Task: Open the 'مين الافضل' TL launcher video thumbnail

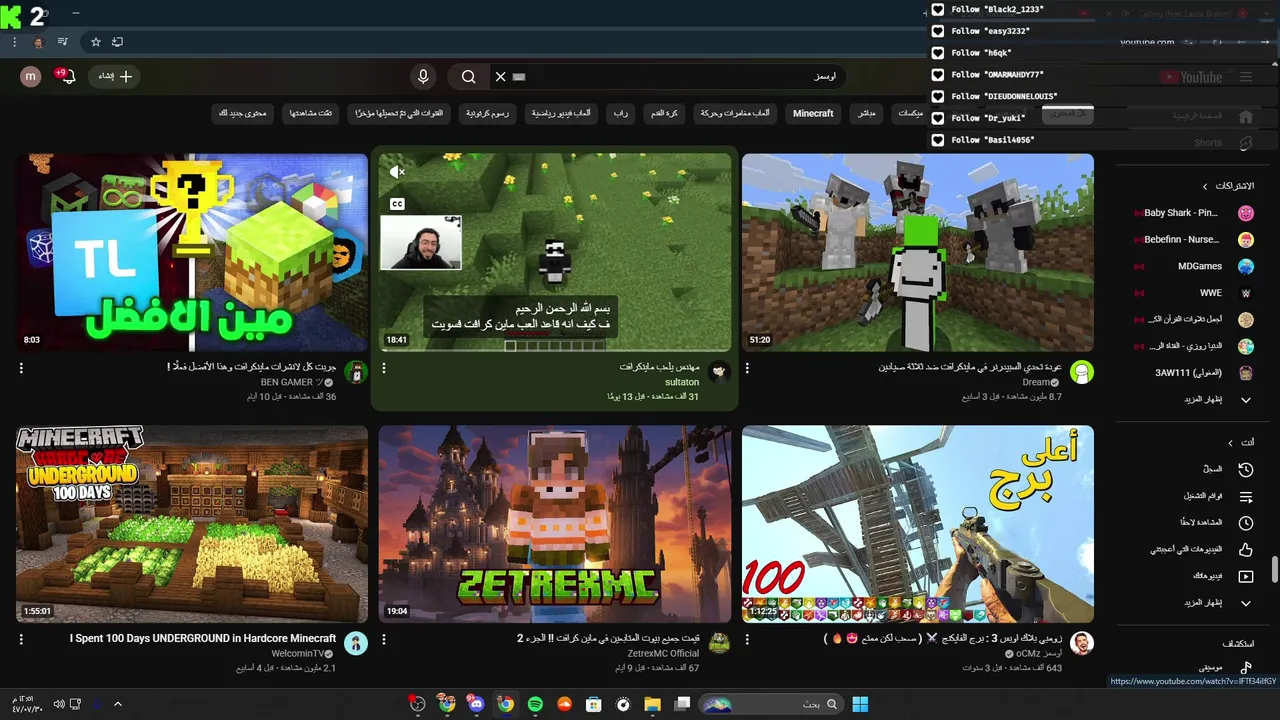Action: coord(192,252)
